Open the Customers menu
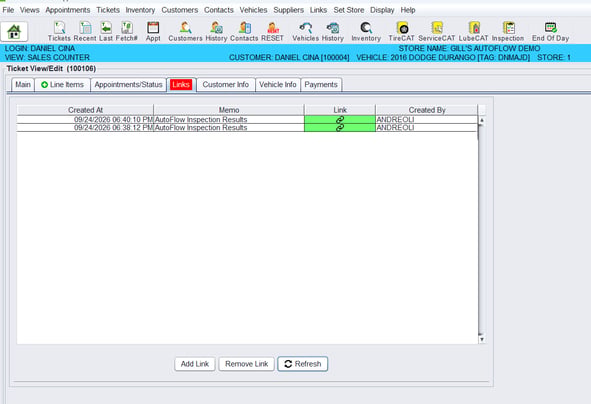The image size is (591, 404). (x=180, y=10)
